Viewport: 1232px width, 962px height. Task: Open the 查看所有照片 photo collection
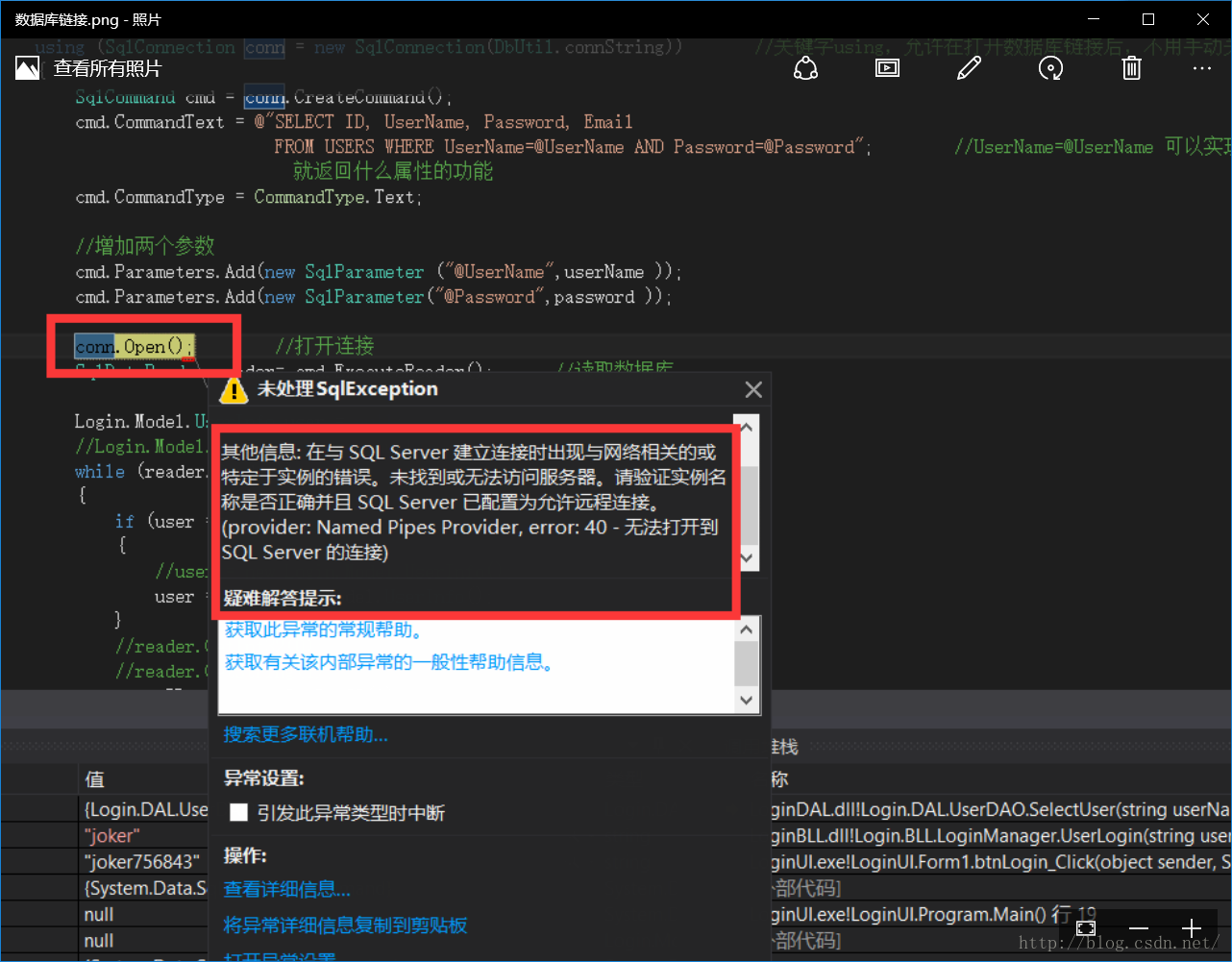[x=88, y=68]
